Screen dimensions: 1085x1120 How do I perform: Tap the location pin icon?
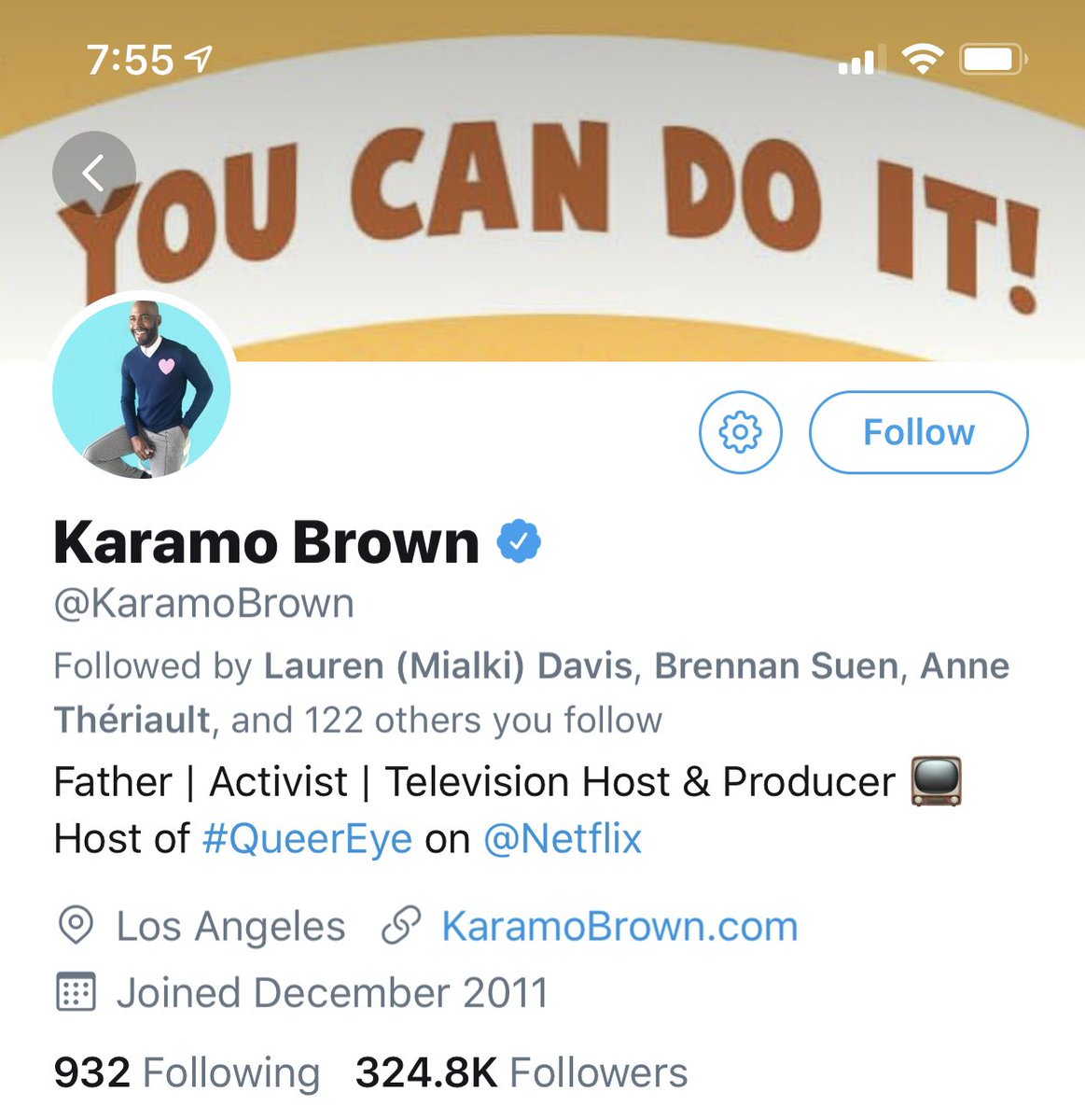click(76, 926)
